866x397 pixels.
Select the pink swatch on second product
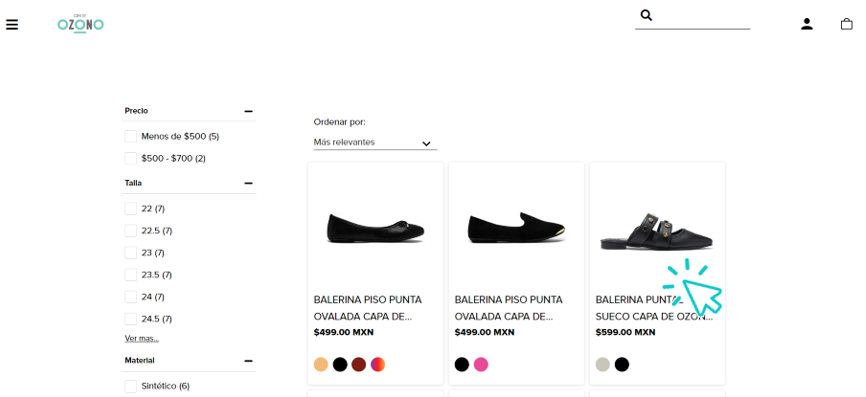(x=481, y=364)
